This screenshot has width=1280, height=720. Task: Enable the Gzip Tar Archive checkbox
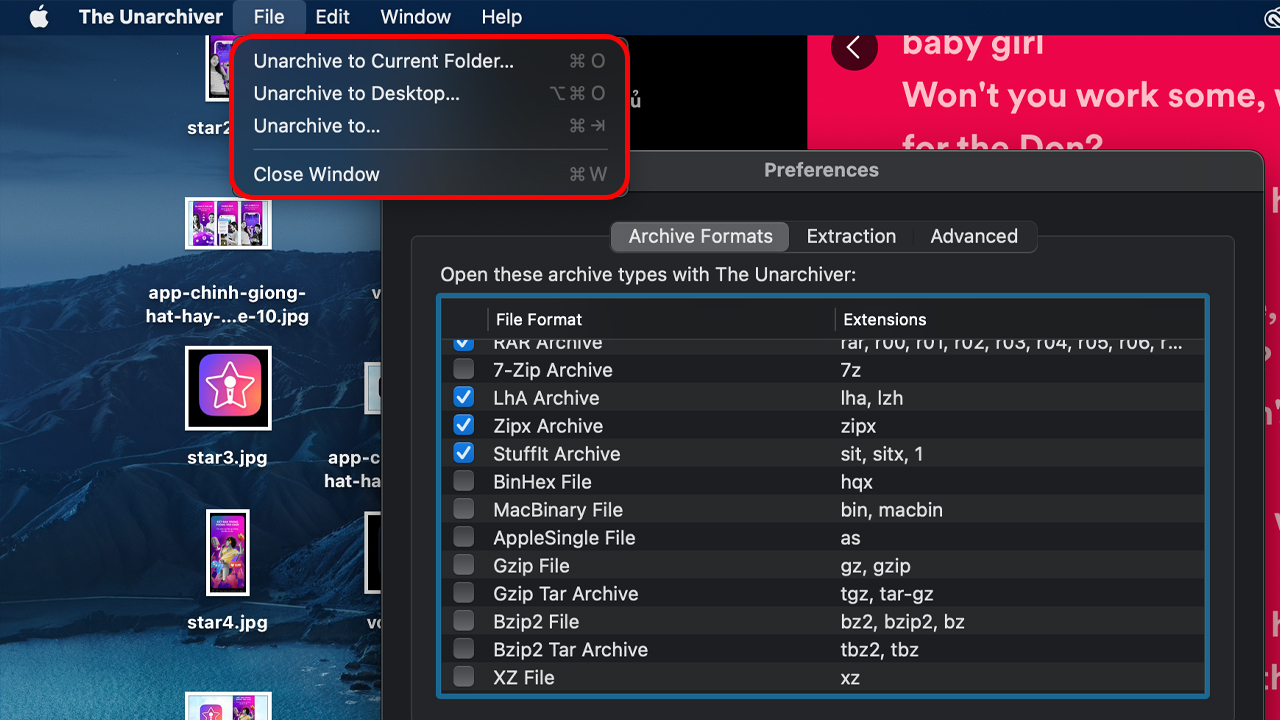(463, 593)
